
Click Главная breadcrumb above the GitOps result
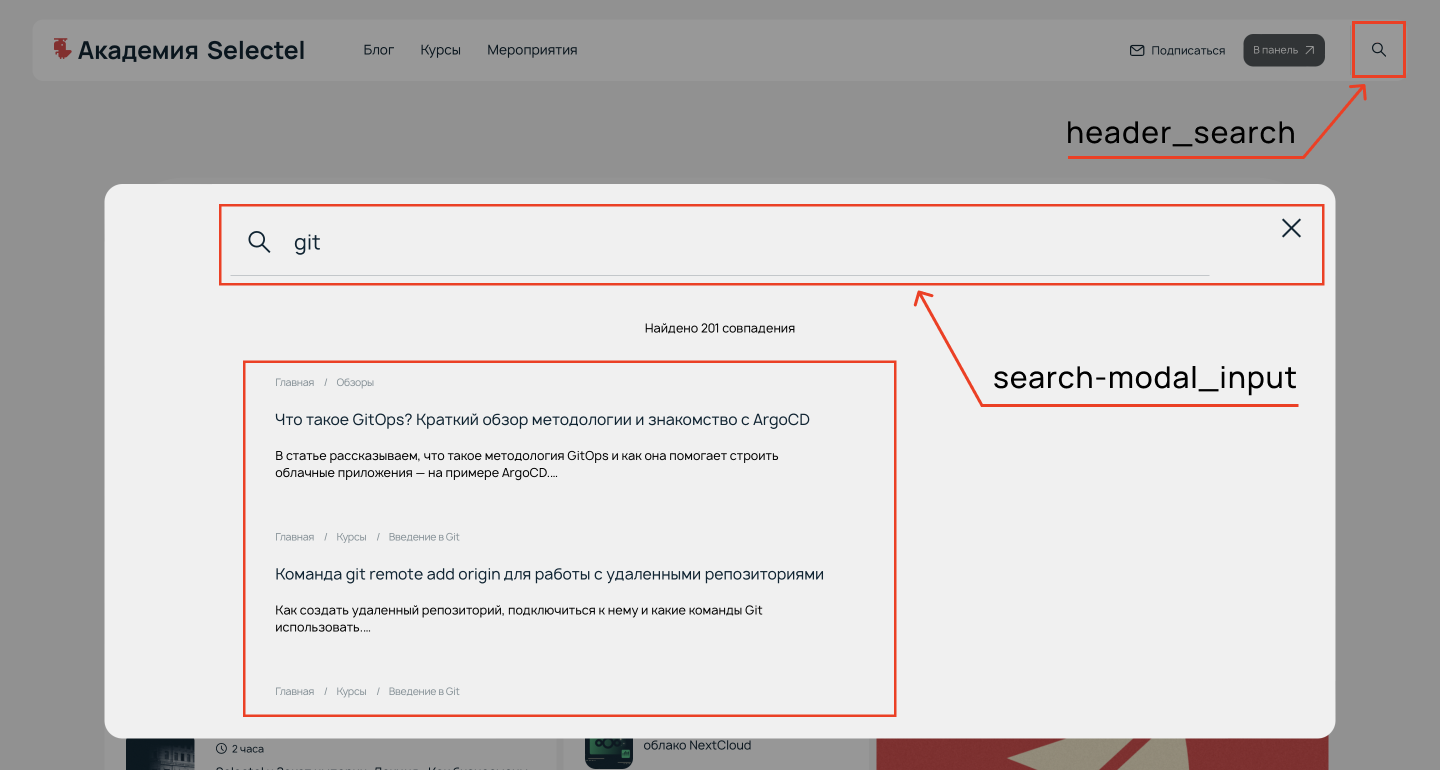(294, 382)
